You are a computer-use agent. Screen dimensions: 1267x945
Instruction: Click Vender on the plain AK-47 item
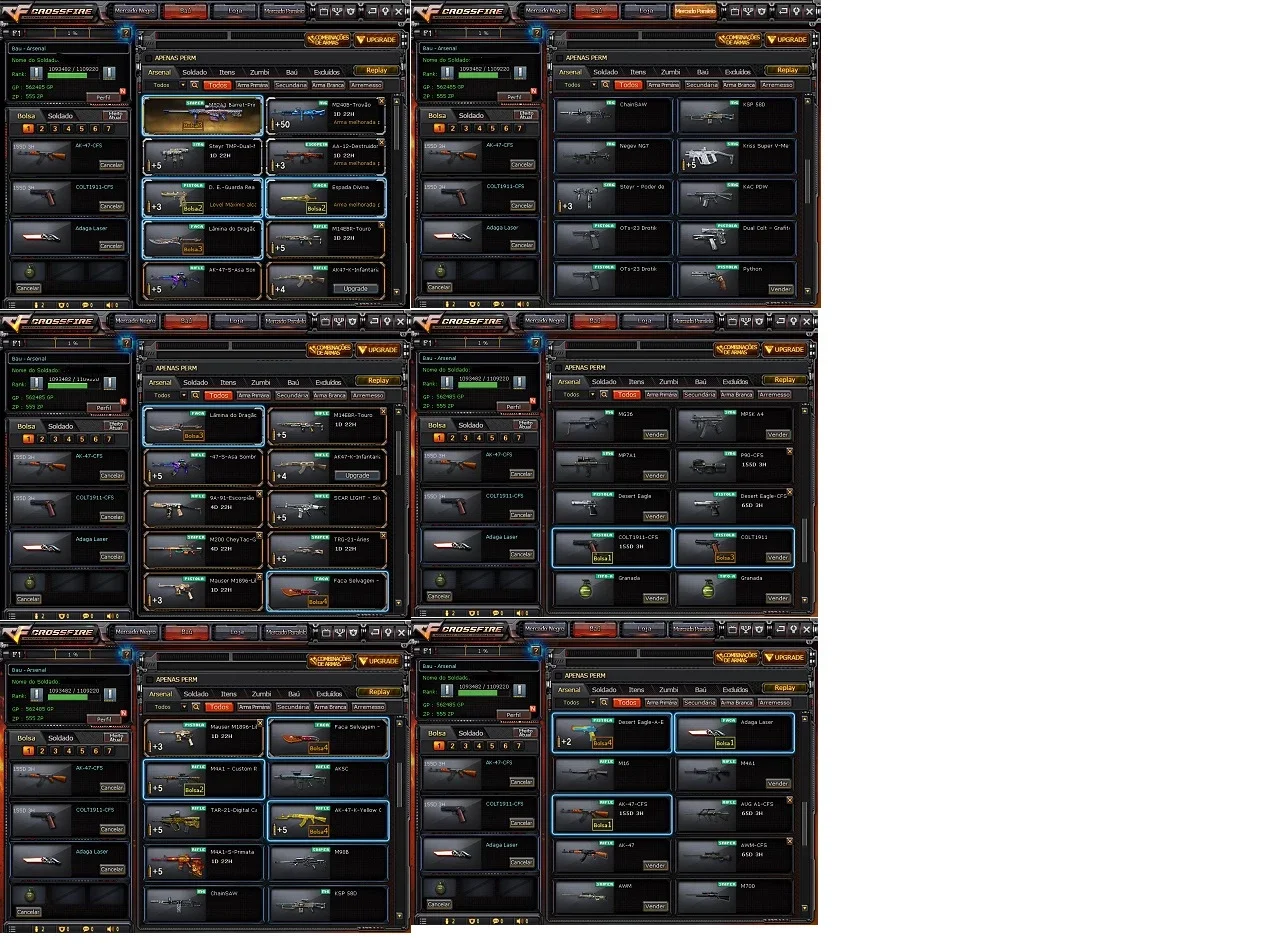[x=655, y=865]
